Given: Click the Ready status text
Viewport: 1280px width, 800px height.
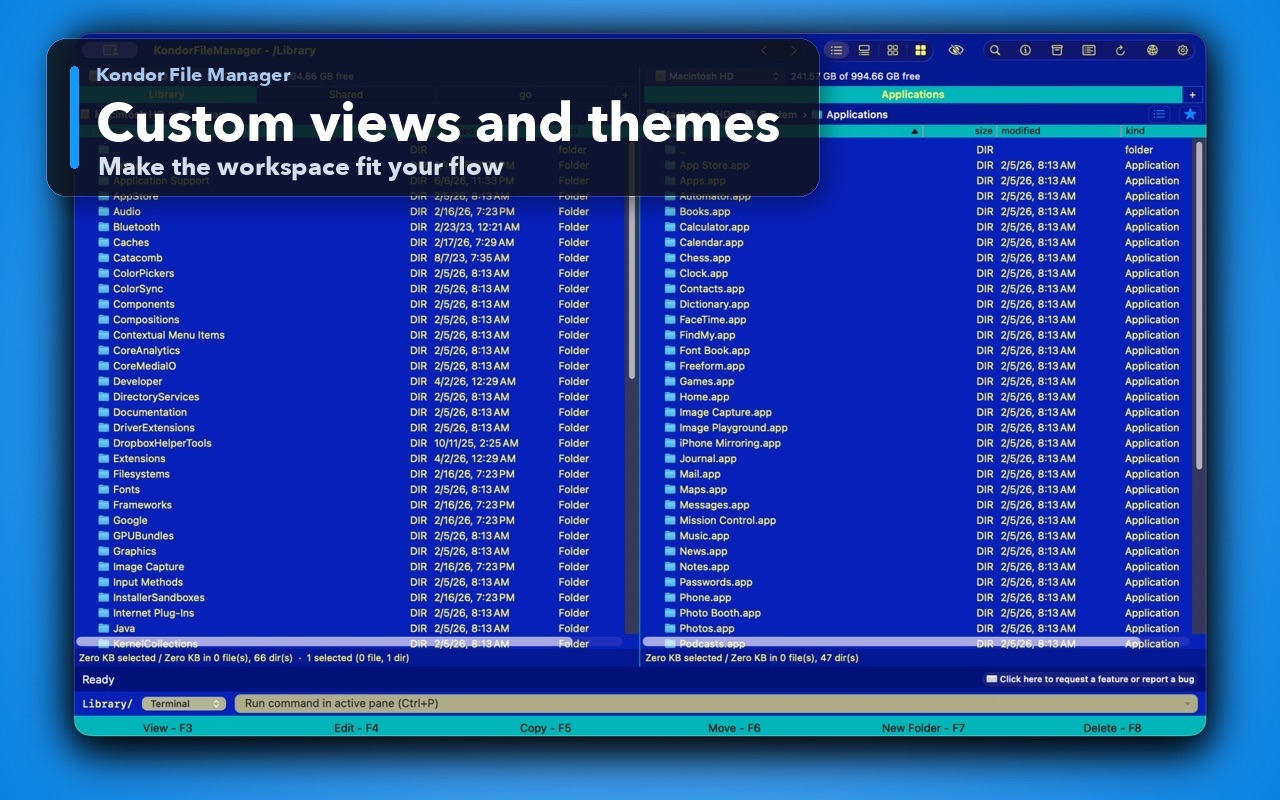Looking at the screenshot, I should [98, 680].
